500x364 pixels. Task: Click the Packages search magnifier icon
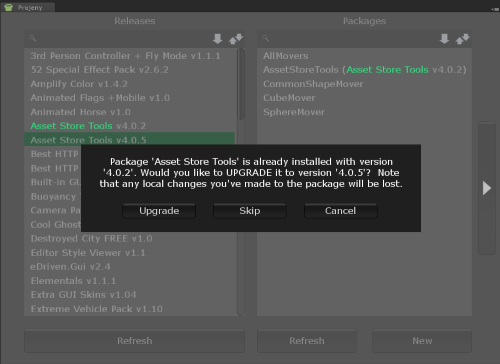(266, 38)
